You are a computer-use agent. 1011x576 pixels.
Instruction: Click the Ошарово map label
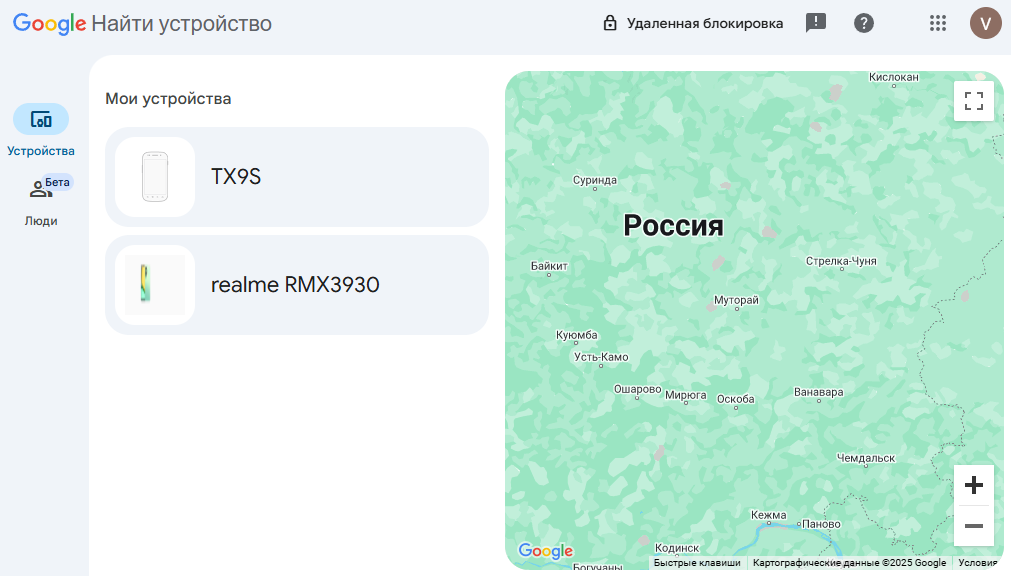638,389
